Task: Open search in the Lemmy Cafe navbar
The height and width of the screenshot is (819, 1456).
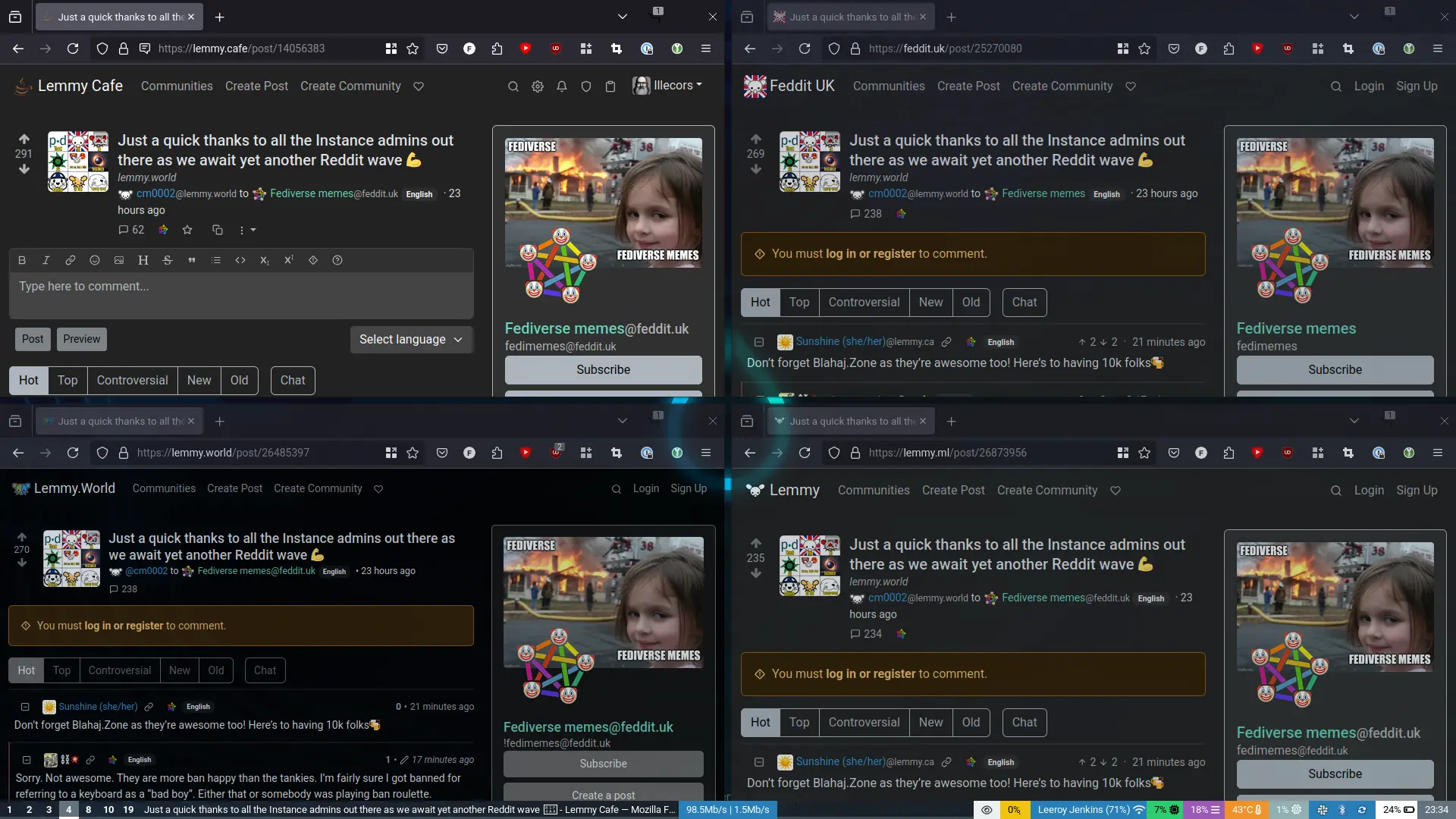Action: click(x=513, y=86)
